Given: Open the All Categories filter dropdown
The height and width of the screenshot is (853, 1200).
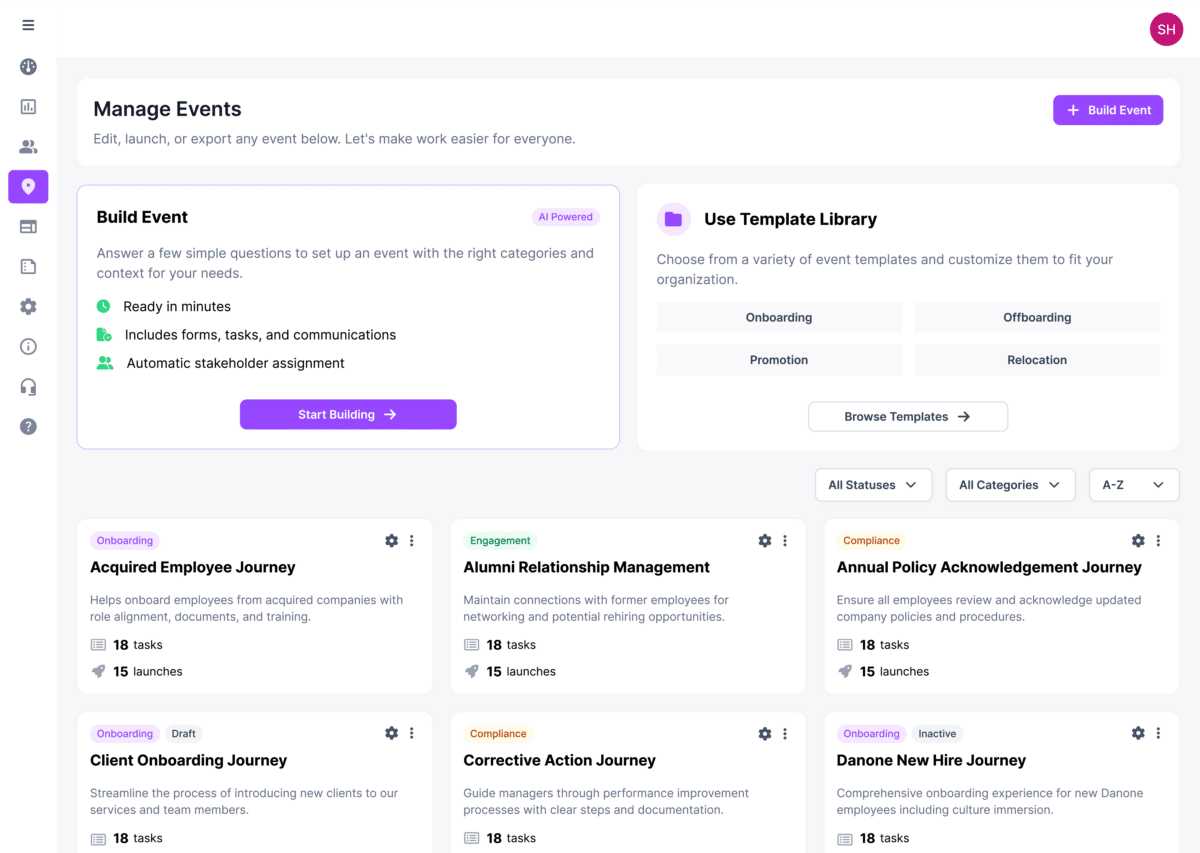Looking at the screenshot, I should point(1010,485).
